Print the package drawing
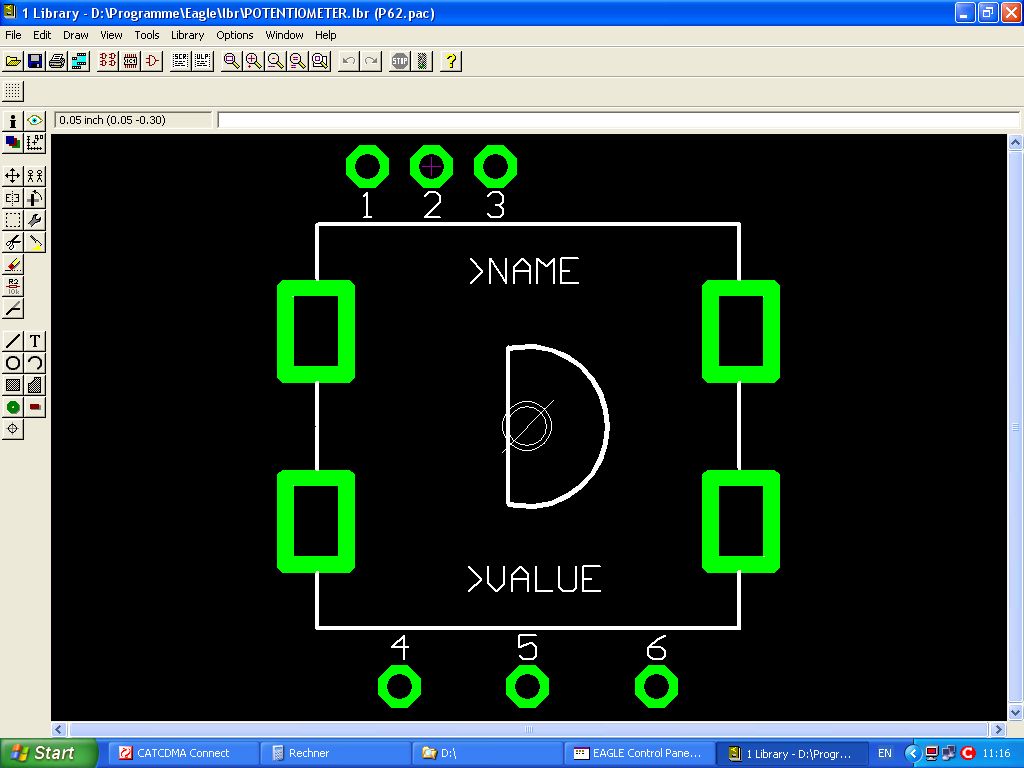 pos(57,61)
